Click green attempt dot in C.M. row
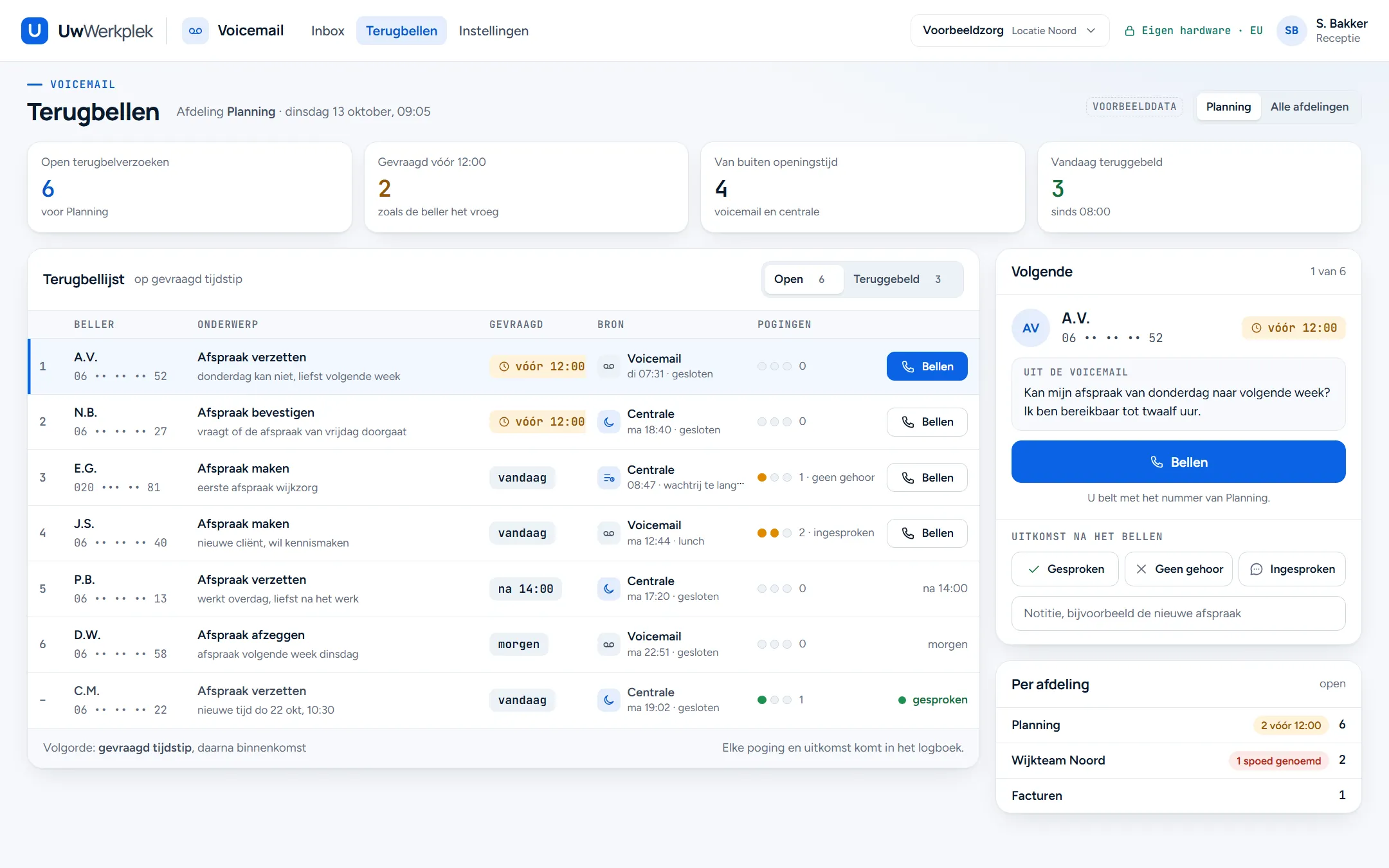1389x868 pixels. (762, 700)
